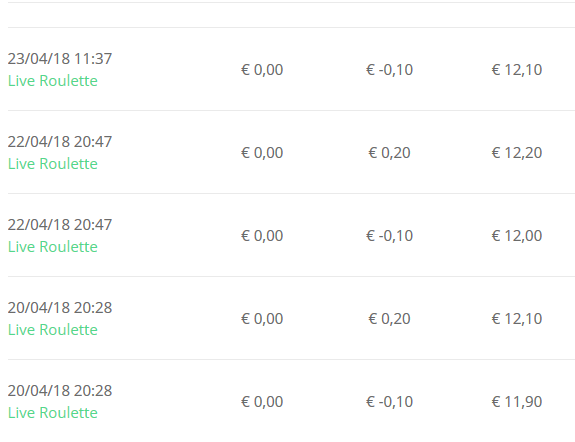The width and height of the screenshot is (575, 442).
Task: Open Live Roulette link under 23/04/18 11:37
Action: pyautogui.click(x=53, y=81)
